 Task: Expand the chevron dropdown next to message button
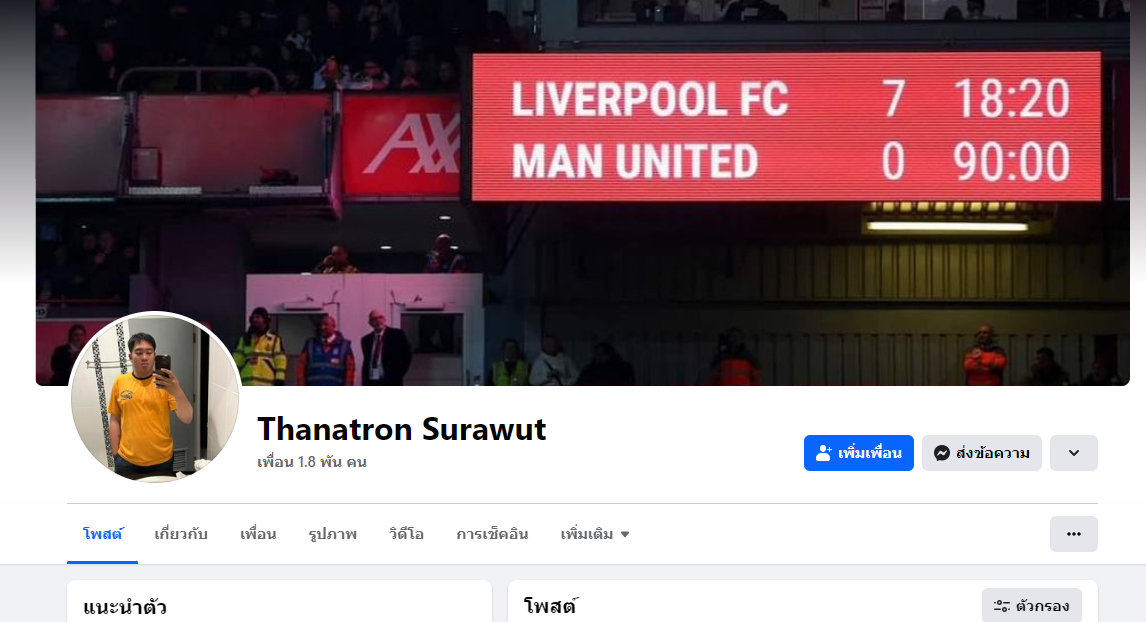(1074, 453)
